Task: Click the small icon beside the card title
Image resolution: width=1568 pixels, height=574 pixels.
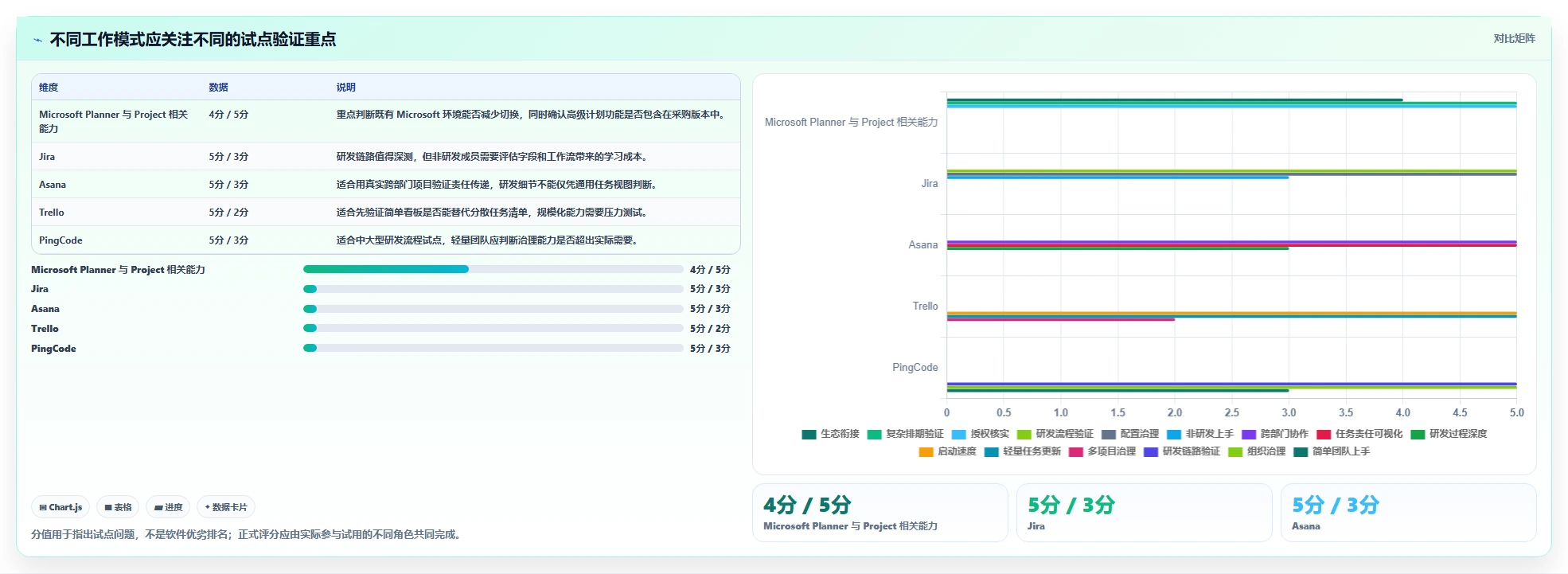Action: click(37, 40)
